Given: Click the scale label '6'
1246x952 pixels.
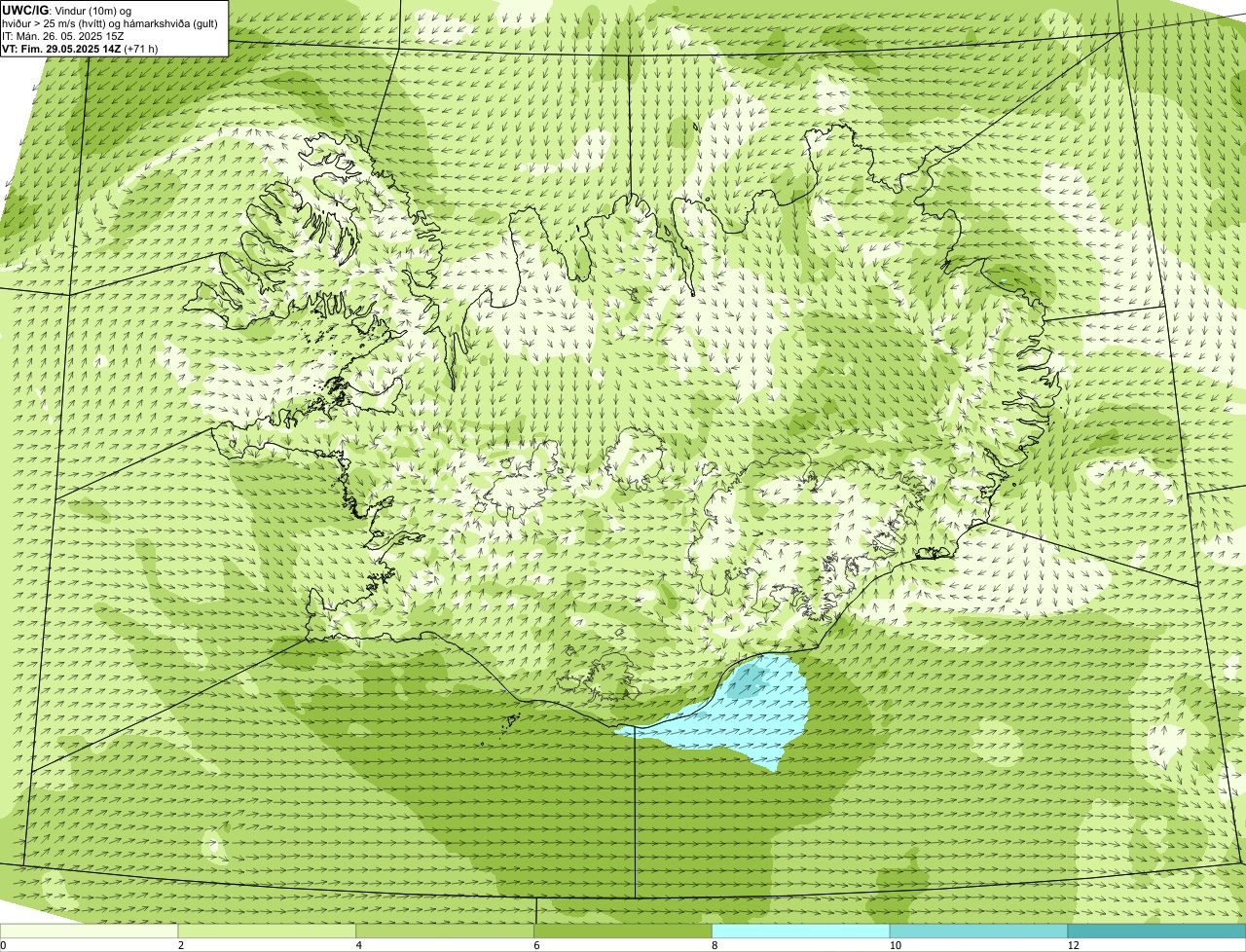Looking at the screenshot, I should (x=536, y=945).
